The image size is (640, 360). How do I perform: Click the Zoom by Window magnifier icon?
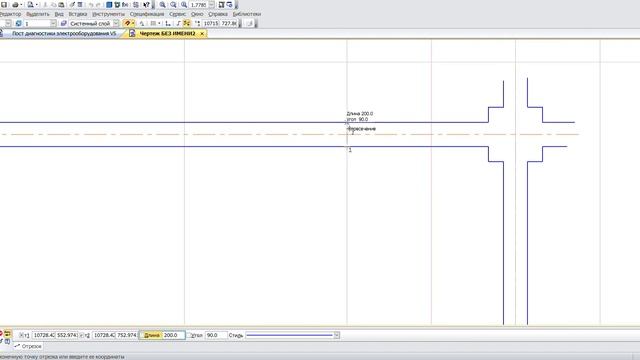pos(173,4)
